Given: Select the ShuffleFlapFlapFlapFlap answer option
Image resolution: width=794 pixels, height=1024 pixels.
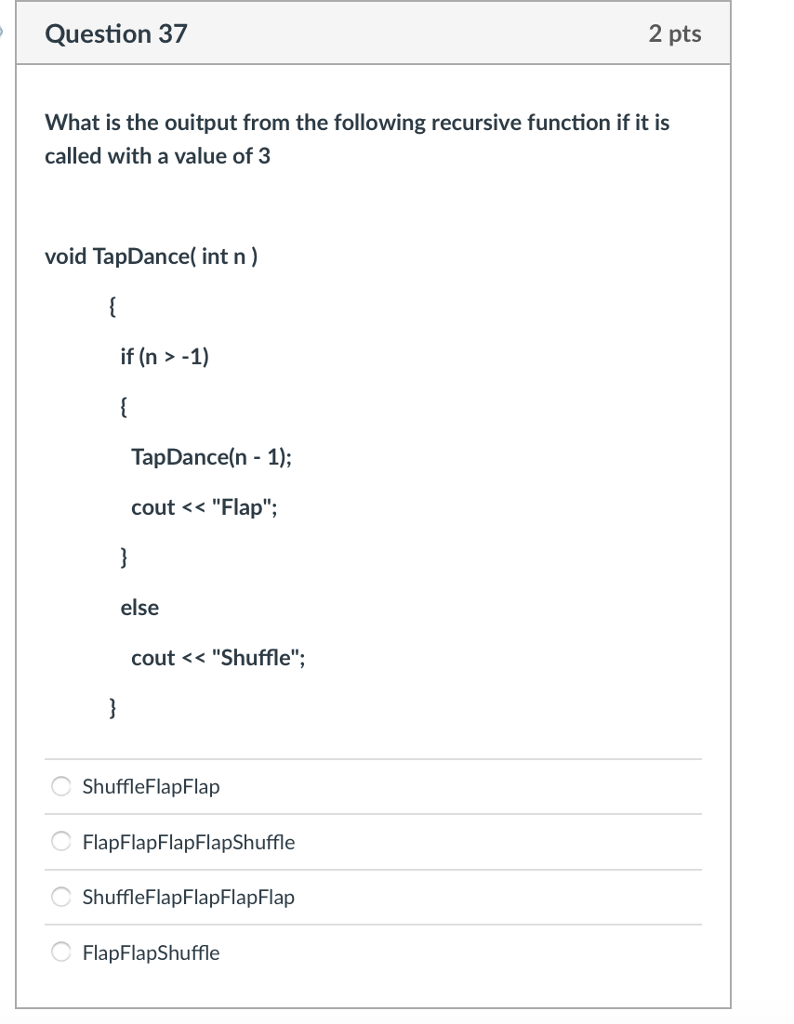Looking at the screenshot, I should pyautogui.click(x=59, y=897).
